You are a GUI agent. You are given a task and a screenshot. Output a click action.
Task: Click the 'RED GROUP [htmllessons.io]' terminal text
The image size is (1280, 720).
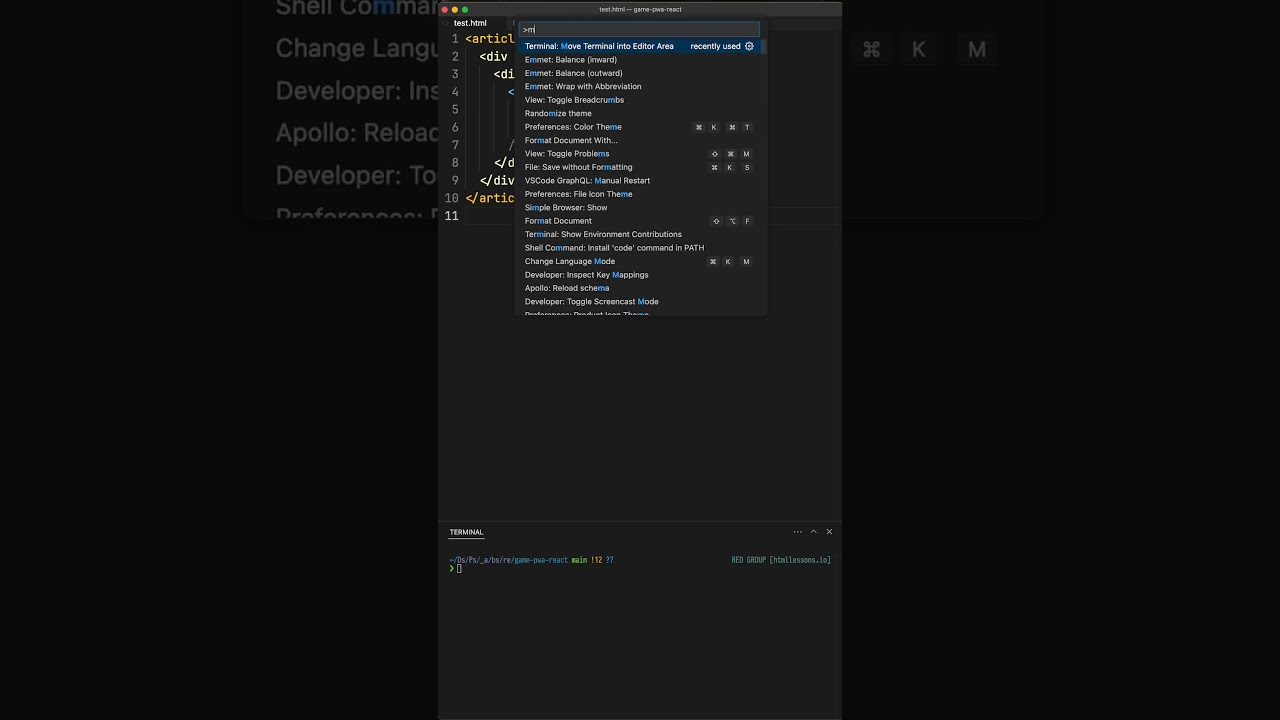point(781,560)
